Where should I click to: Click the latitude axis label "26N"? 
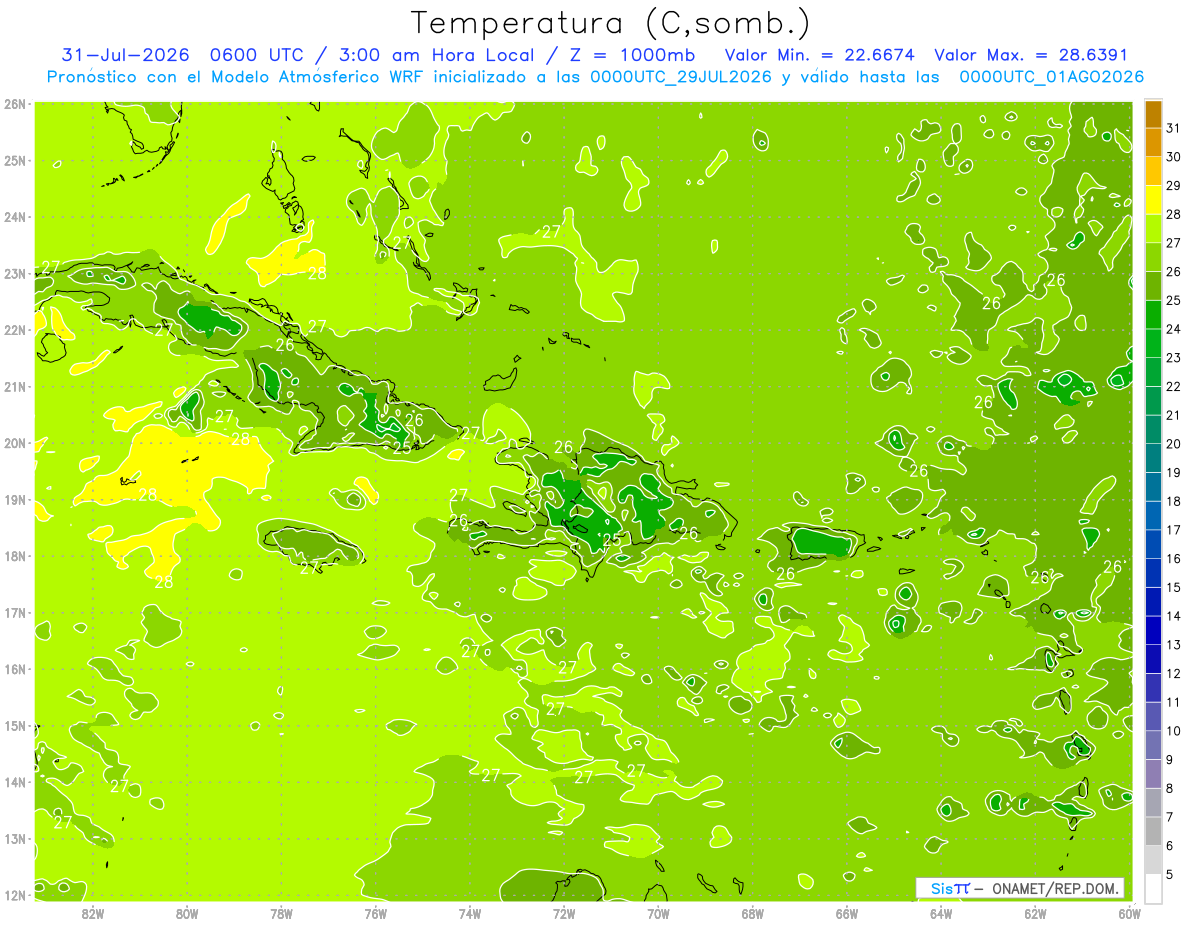(x=15, y=103)
